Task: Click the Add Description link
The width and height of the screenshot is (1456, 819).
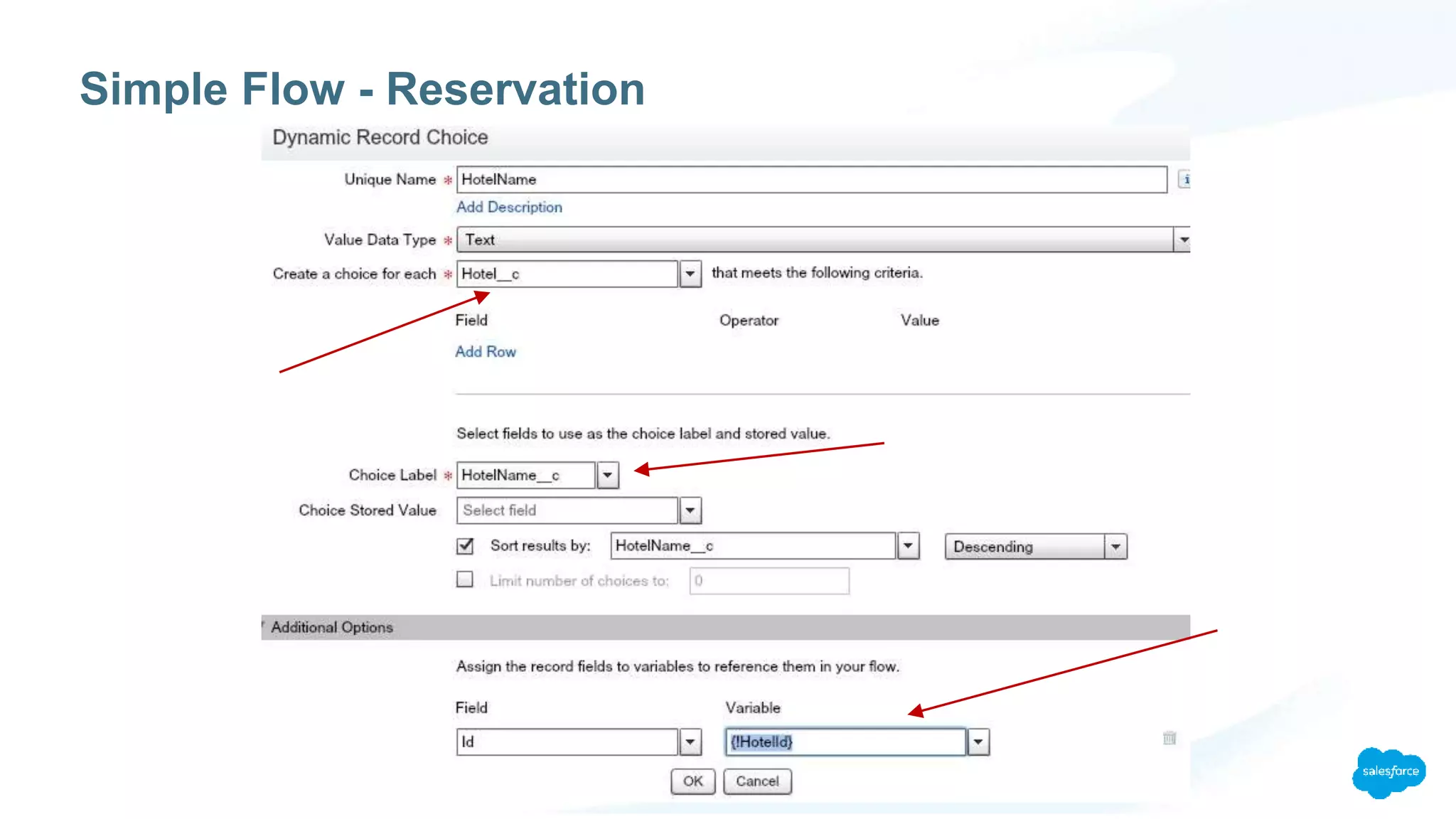Action: coord(509,207)
